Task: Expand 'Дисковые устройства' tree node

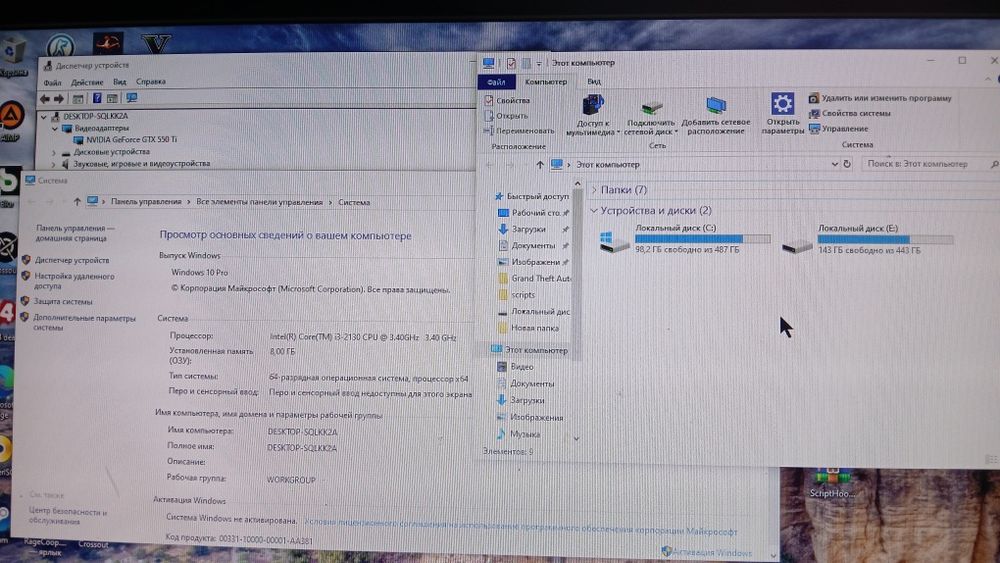Action: click(54, 153)
